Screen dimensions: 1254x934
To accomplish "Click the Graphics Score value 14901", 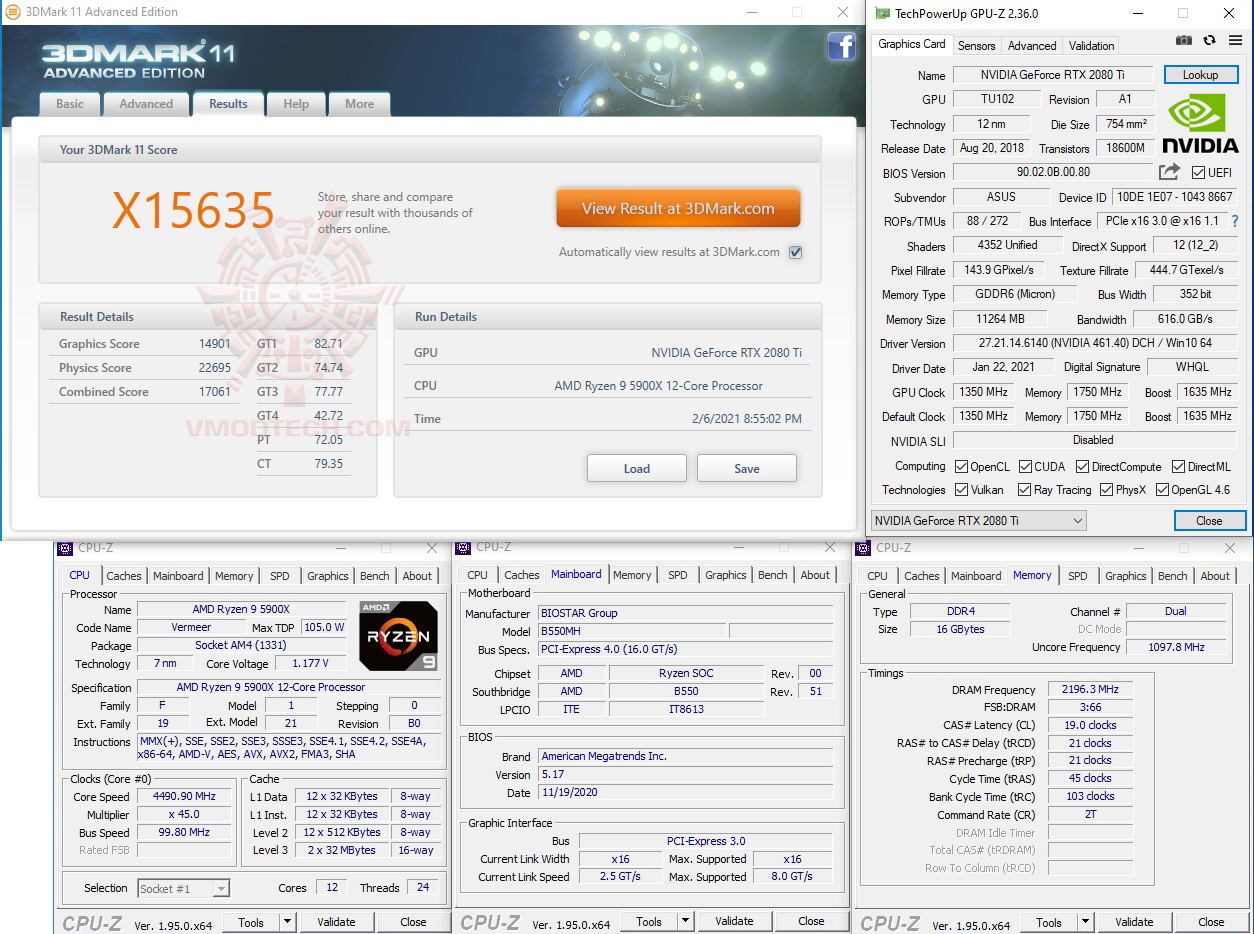I will pos(214,344).
